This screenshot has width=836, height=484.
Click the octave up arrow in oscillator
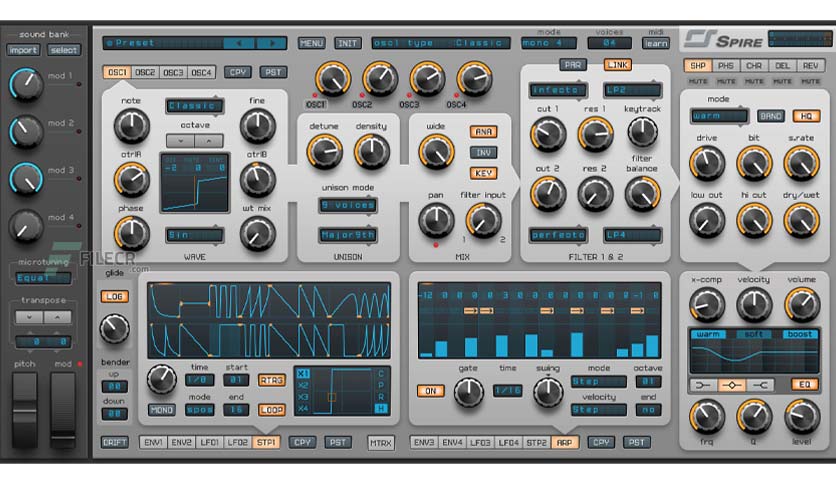pos(208,141)
